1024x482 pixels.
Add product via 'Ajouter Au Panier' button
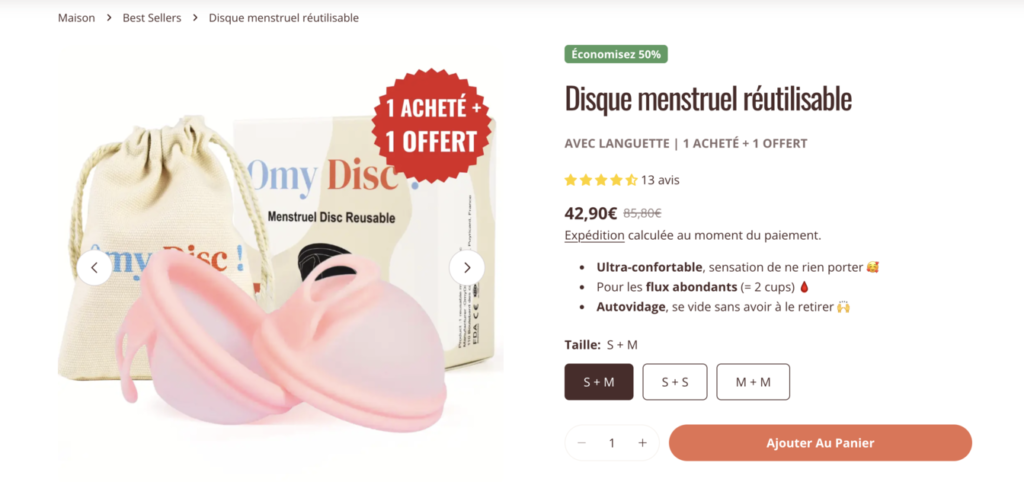tap(820, 443)
